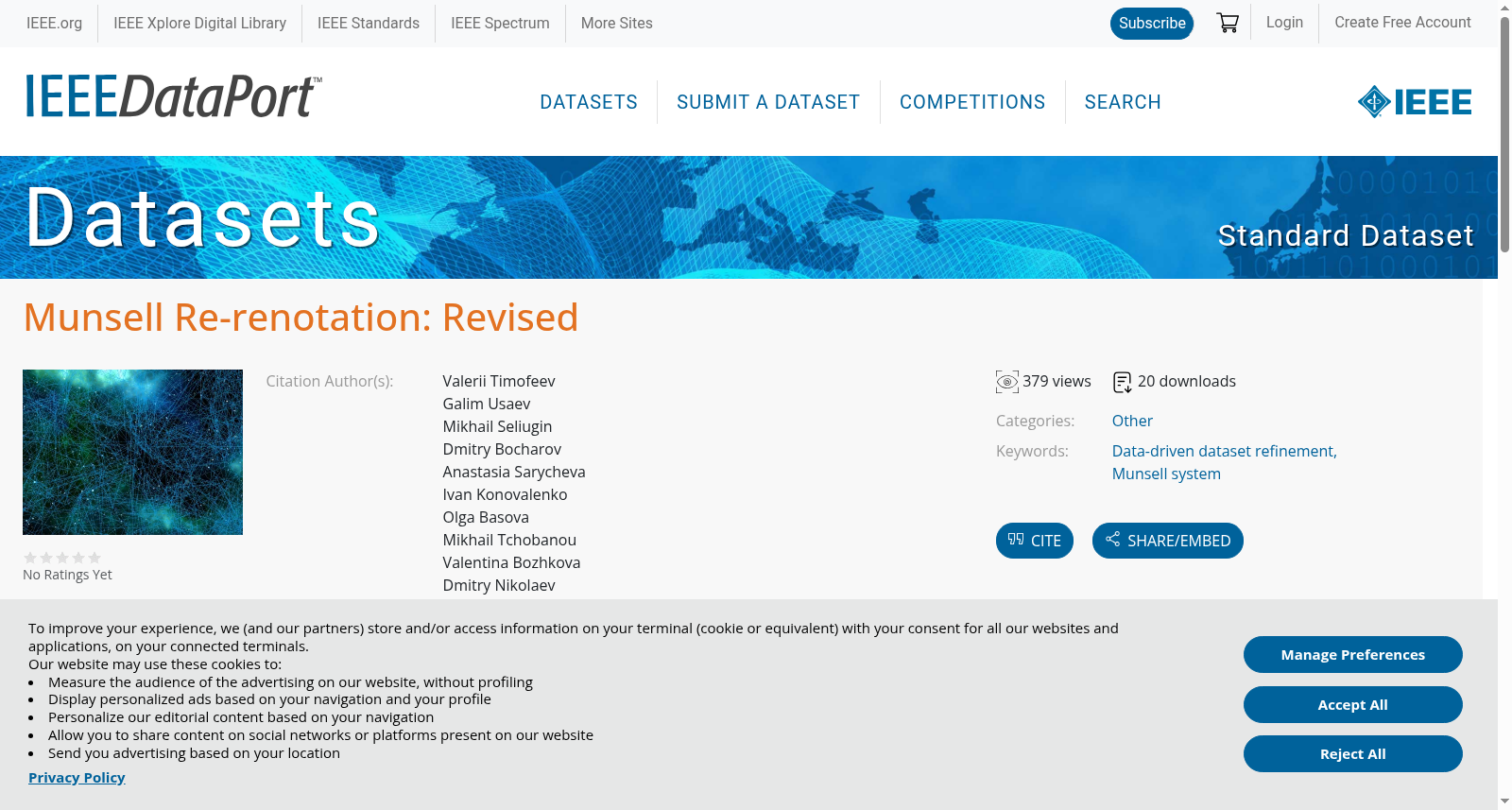The width and height of the screenshot is (1512, 810).
Task: Click author Mikhail Tchobanou
Action: 509,540
